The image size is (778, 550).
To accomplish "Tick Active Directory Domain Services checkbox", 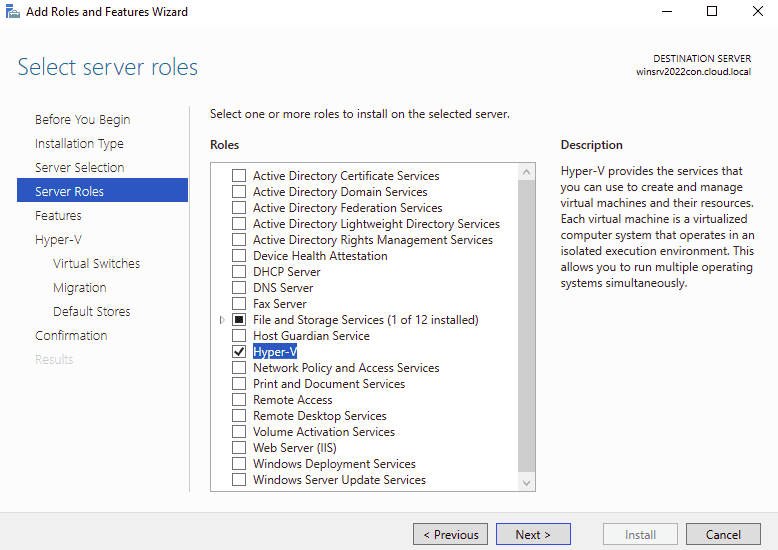I will [239, 192].
